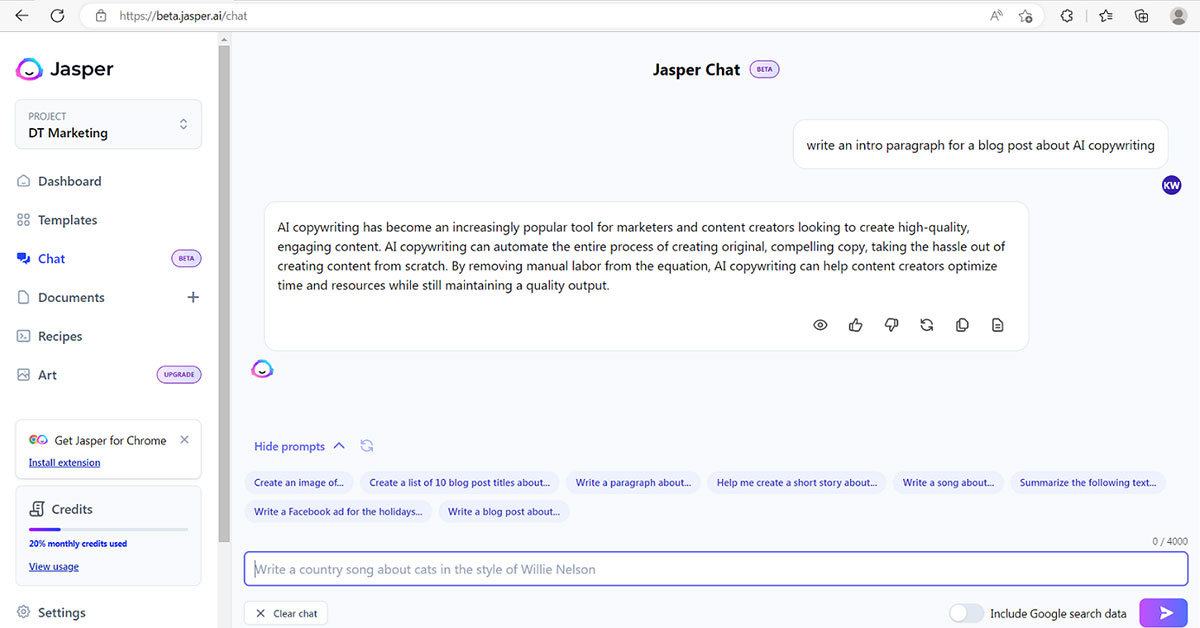
Task: Click the browser back arrow
Action: click(x=22, y=16)
